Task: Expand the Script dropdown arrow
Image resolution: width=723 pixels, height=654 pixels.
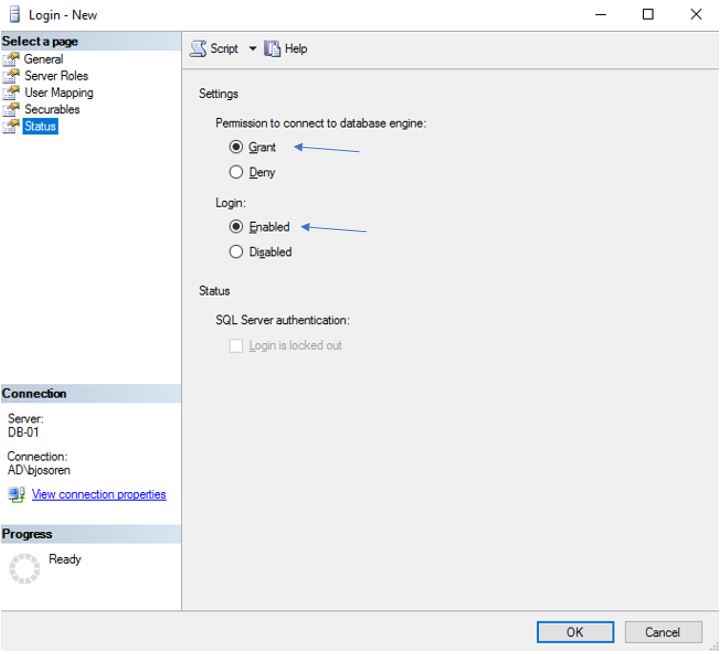Action: [252, 49]
